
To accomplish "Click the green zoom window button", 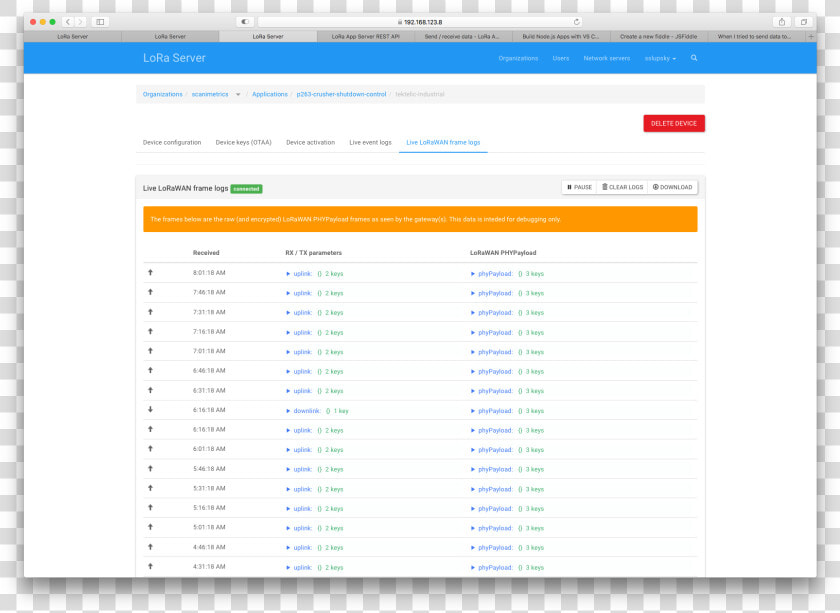I will pyautogui.click(x=52, y=22).
